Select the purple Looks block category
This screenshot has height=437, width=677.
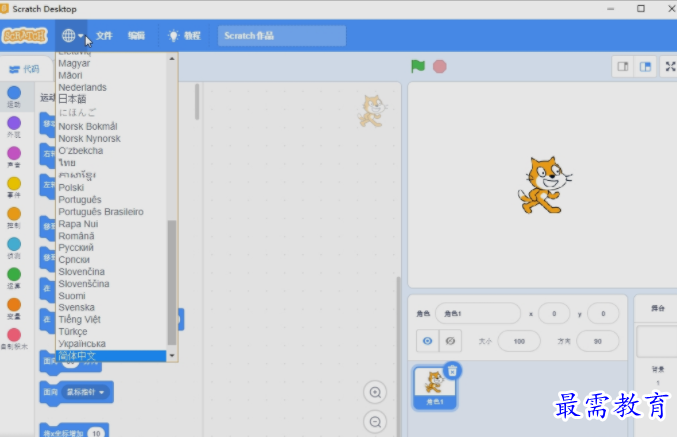point(14,127)
